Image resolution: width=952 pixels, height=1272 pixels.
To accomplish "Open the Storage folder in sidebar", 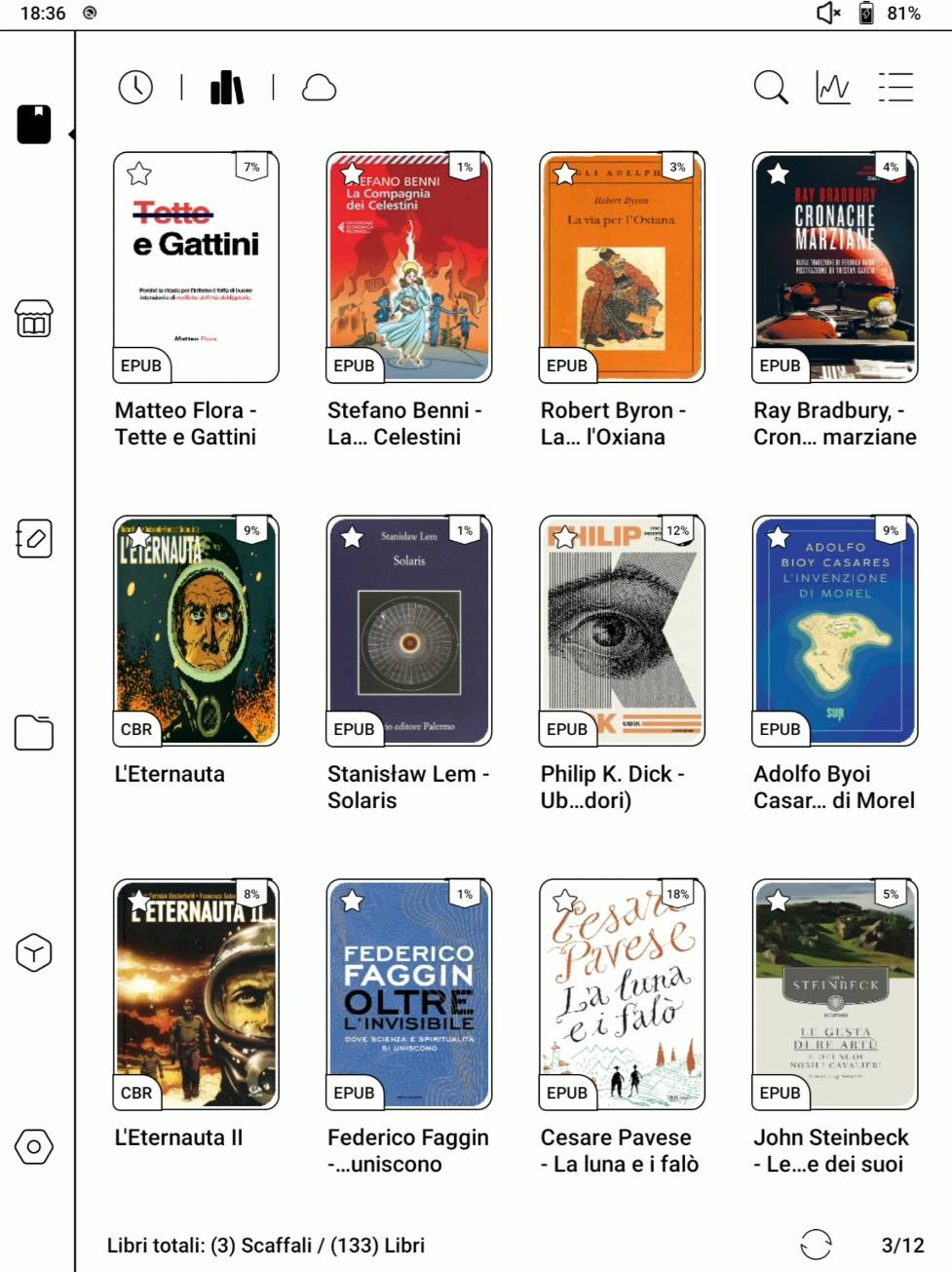I will pos(34,733).
